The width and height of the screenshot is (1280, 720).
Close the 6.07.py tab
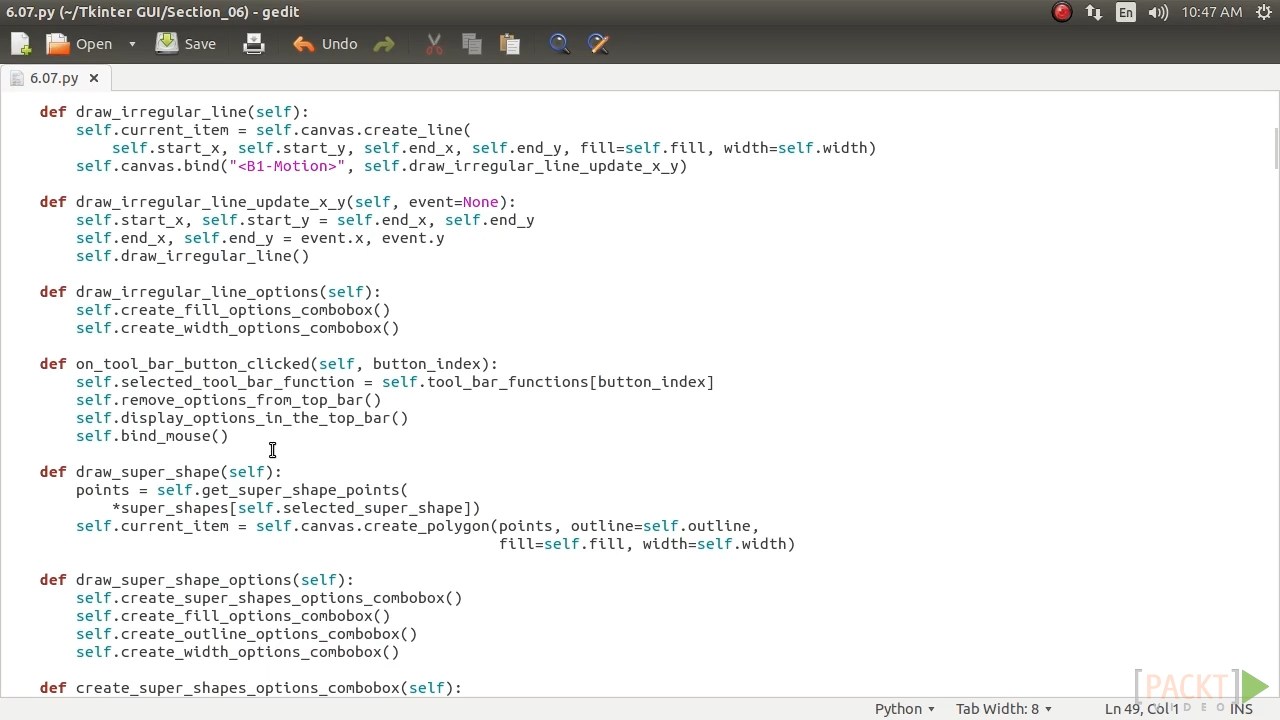click(x=94, y=78)
